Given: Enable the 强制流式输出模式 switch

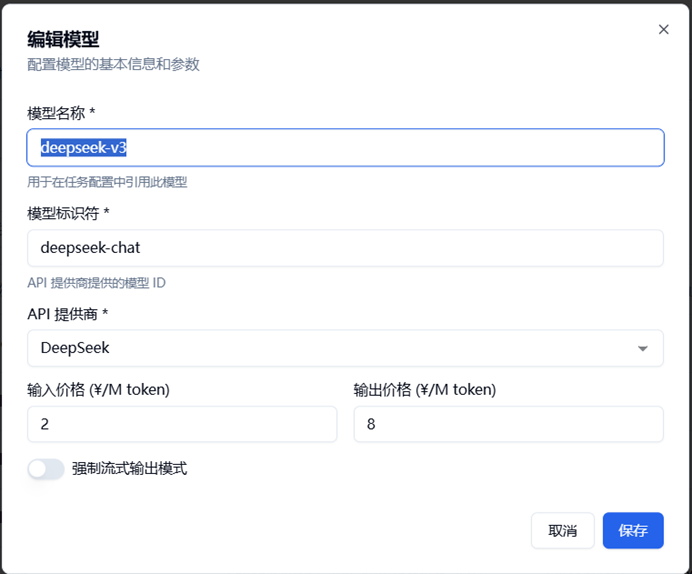Looking at the screenshot, I should [46, 469].
